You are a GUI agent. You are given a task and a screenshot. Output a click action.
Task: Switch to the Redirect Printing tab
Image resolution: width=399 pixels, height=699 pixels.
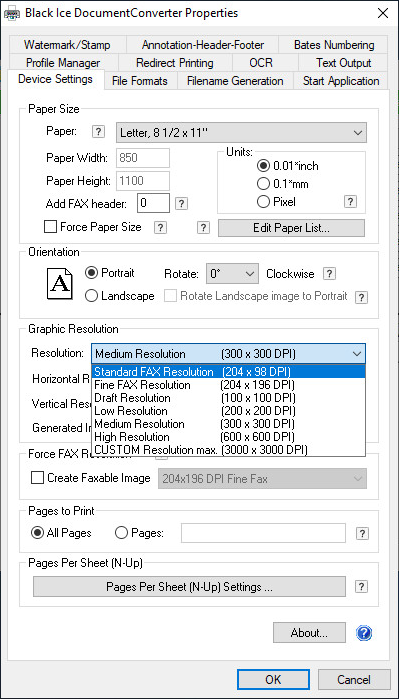(x=175, y=63)
